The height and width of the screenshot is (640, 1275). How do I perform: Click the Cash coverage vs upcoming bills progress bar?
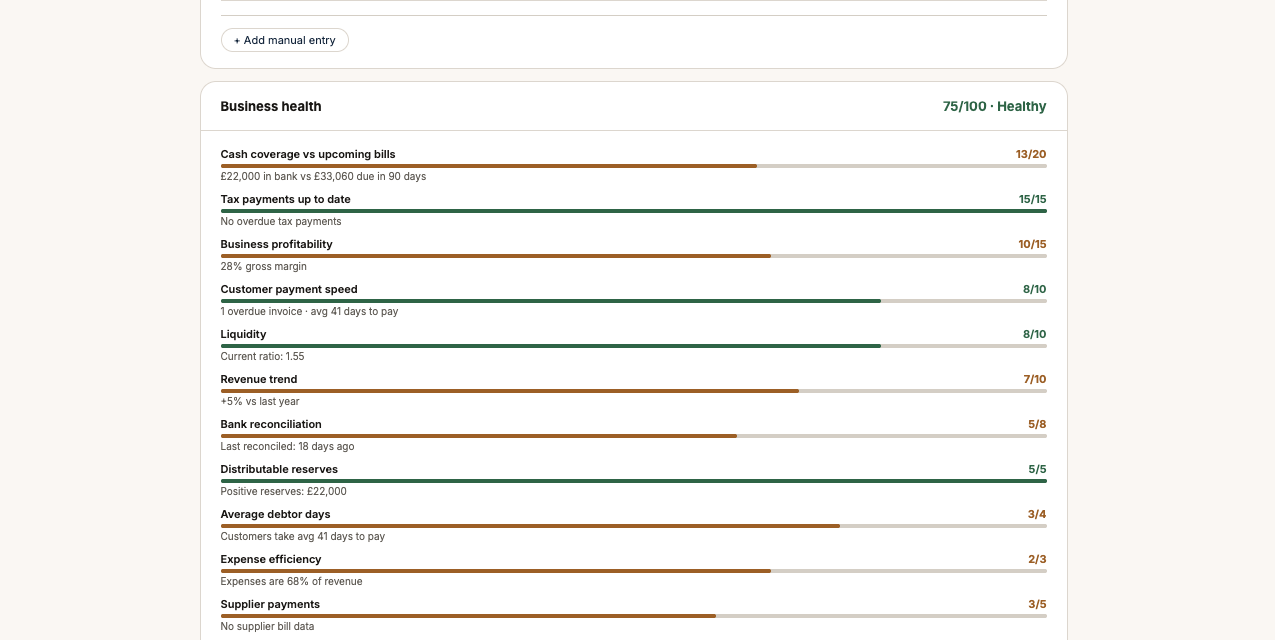634,166
